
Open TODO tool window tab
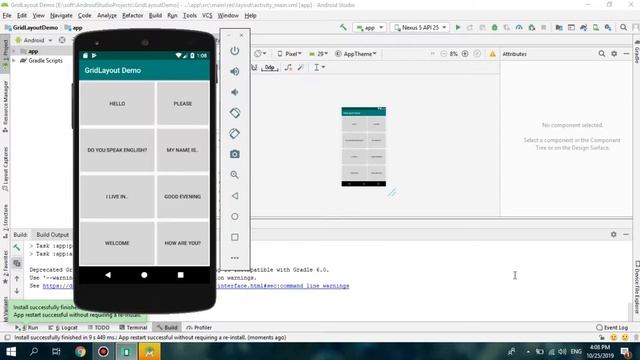[x=98, y=327]
